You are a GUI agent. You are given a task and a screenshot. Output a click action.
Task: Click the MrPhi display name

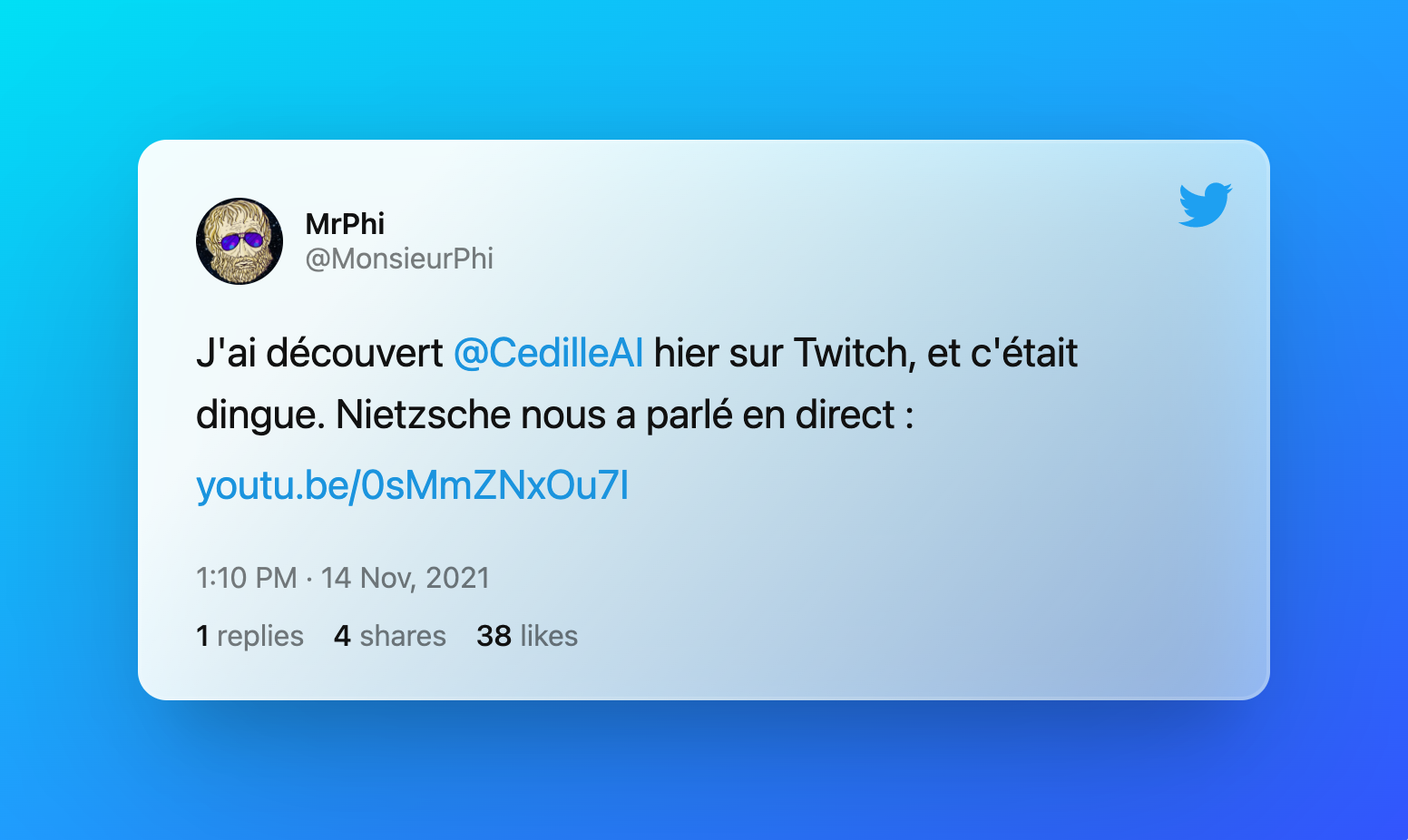pyautogui.click(x=345, y=223)
